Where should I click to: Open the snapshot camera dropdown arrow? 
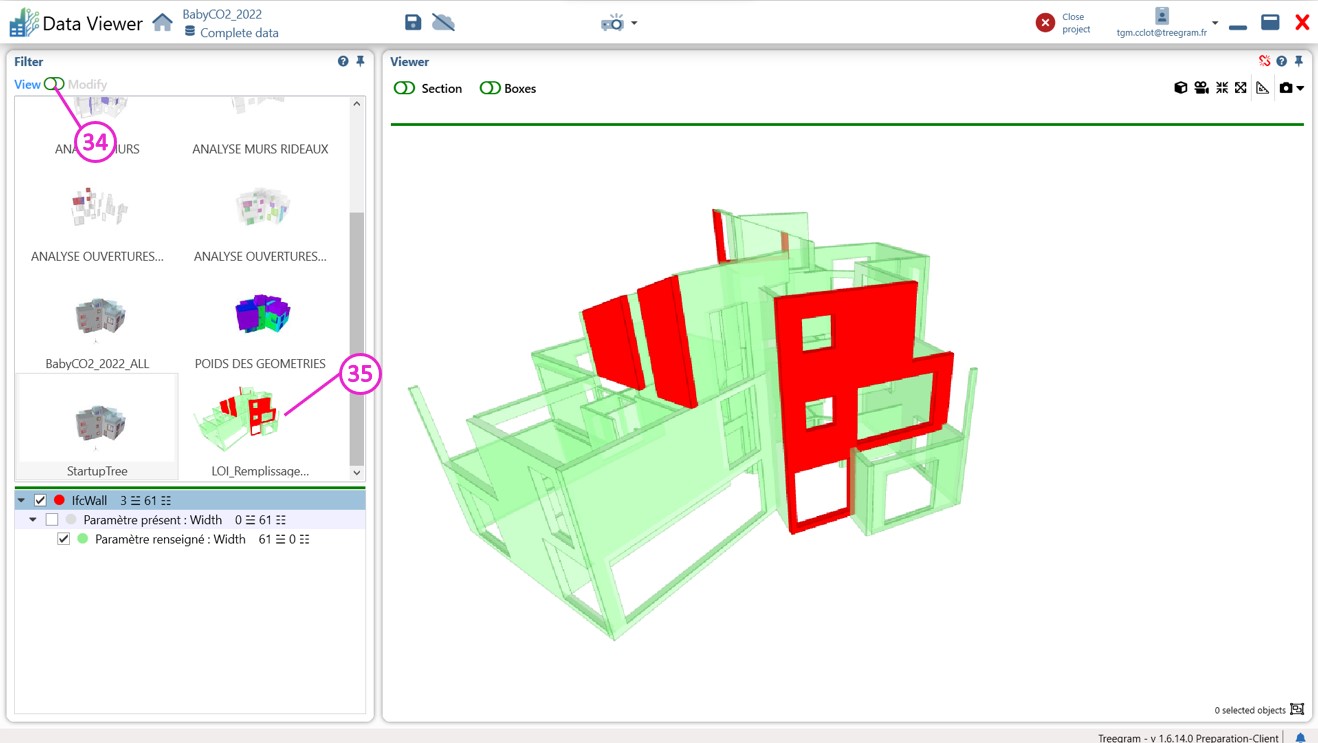[1300, 88]
